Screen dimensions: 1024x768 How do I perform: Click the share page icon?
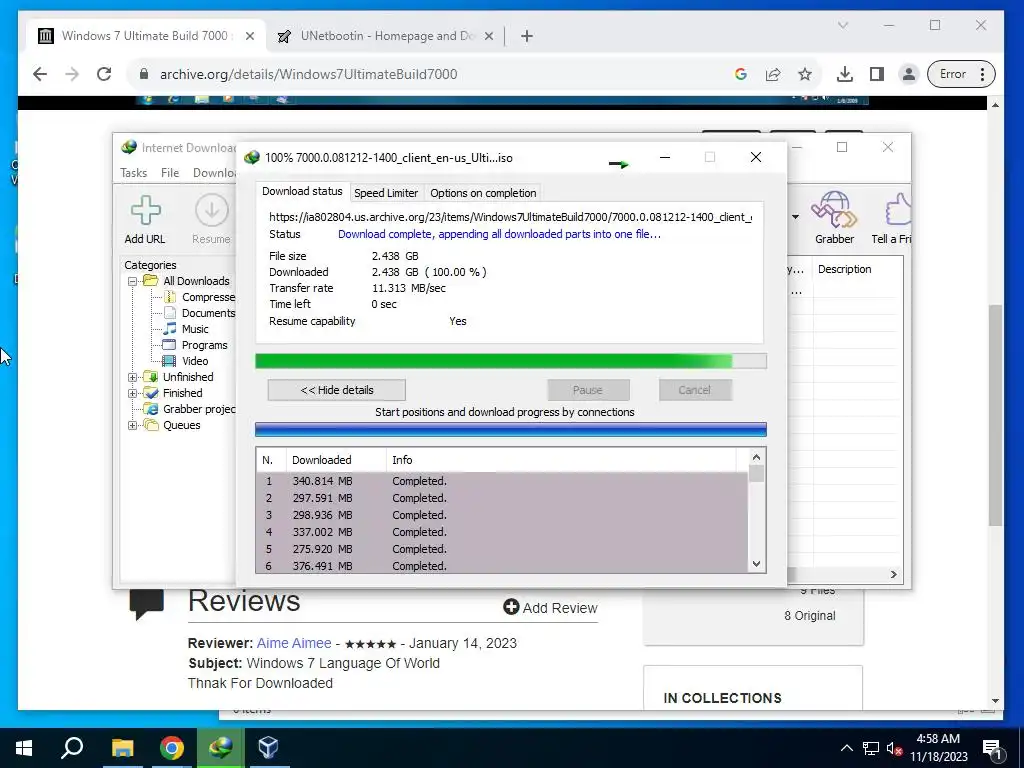click(773, 74)
